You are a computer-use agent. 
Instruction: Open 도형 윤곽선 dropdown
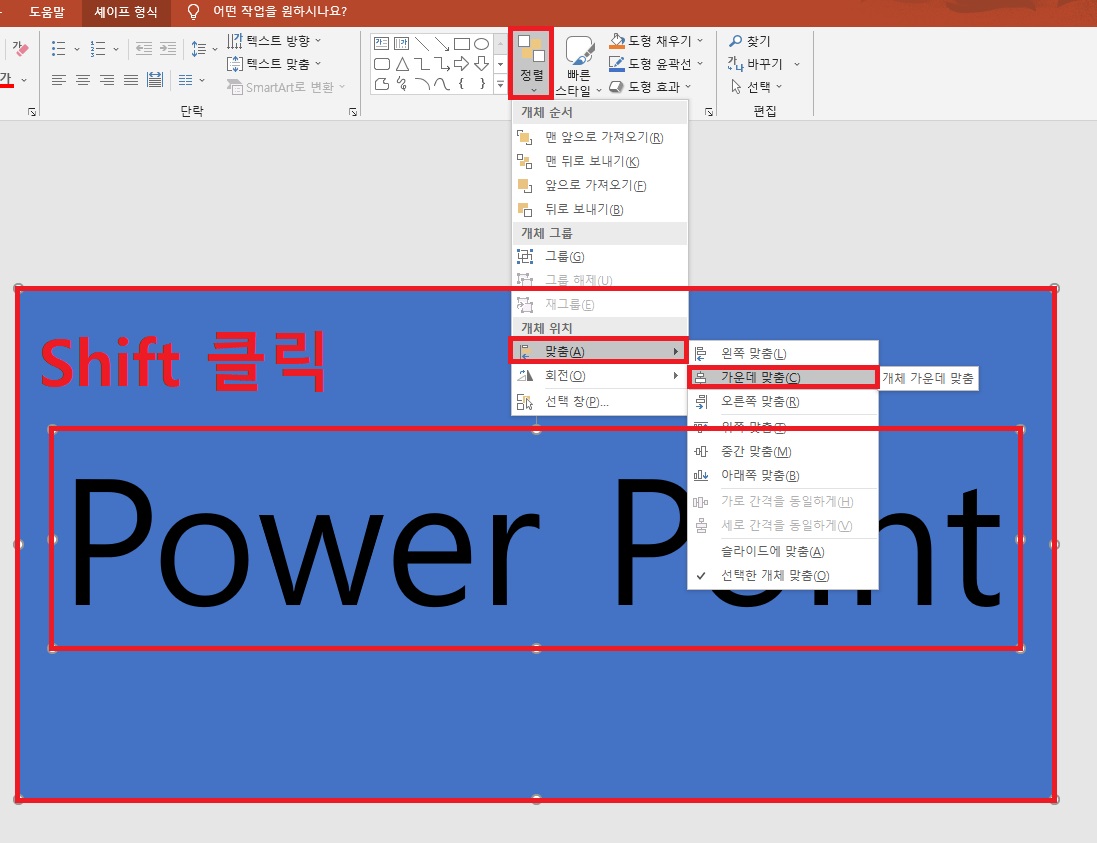pos(656,64)
